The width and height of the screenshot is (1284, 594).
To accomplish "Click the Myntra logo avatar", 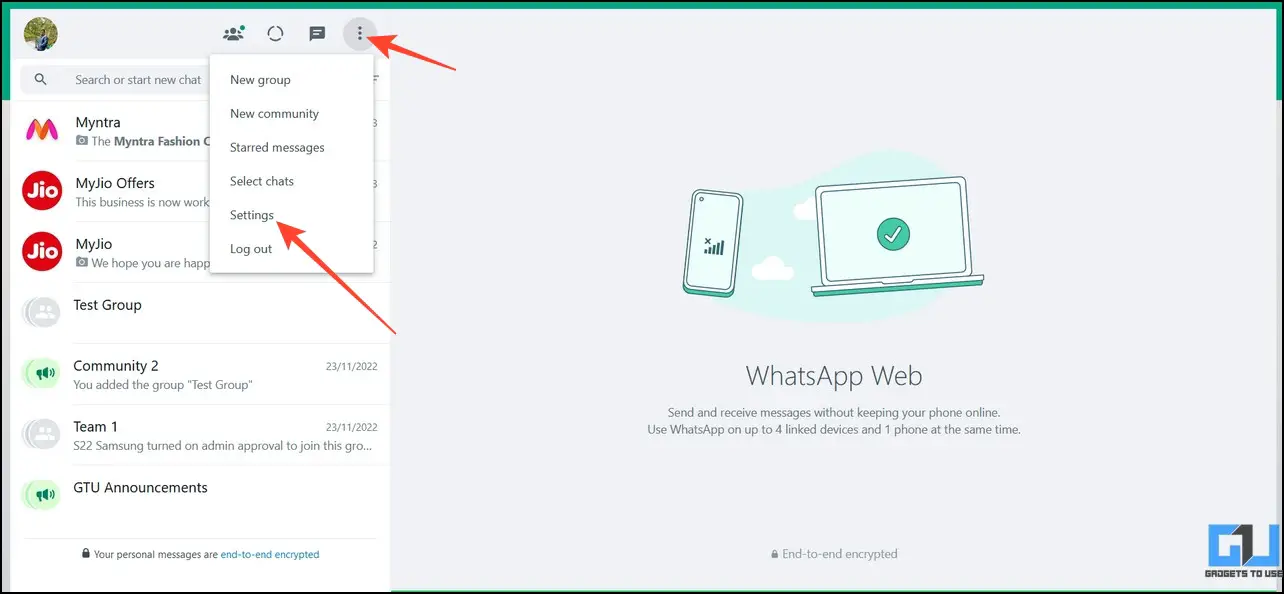I will coord(42,130).
